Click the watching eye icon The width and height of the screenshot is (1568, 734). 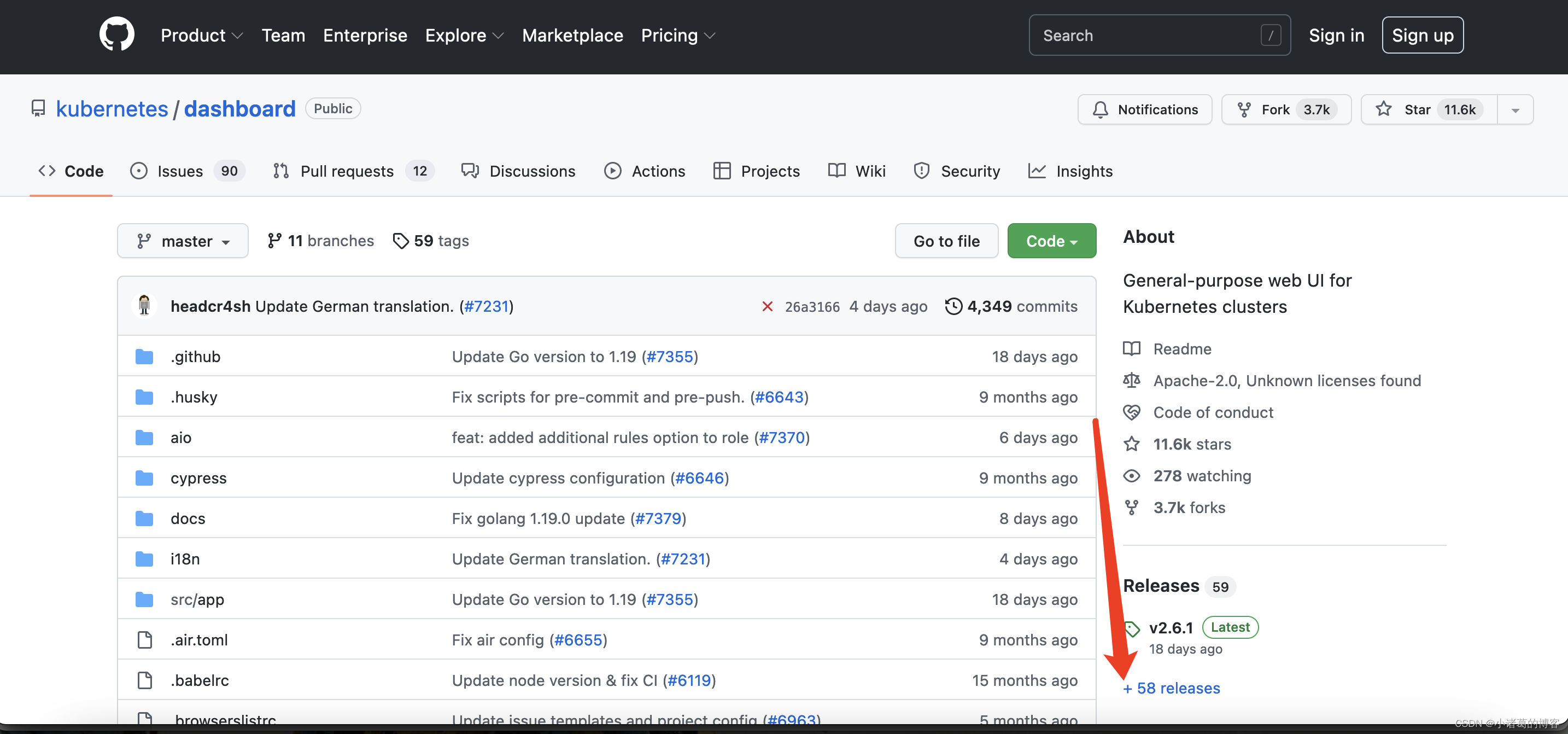click(1132, 476)
